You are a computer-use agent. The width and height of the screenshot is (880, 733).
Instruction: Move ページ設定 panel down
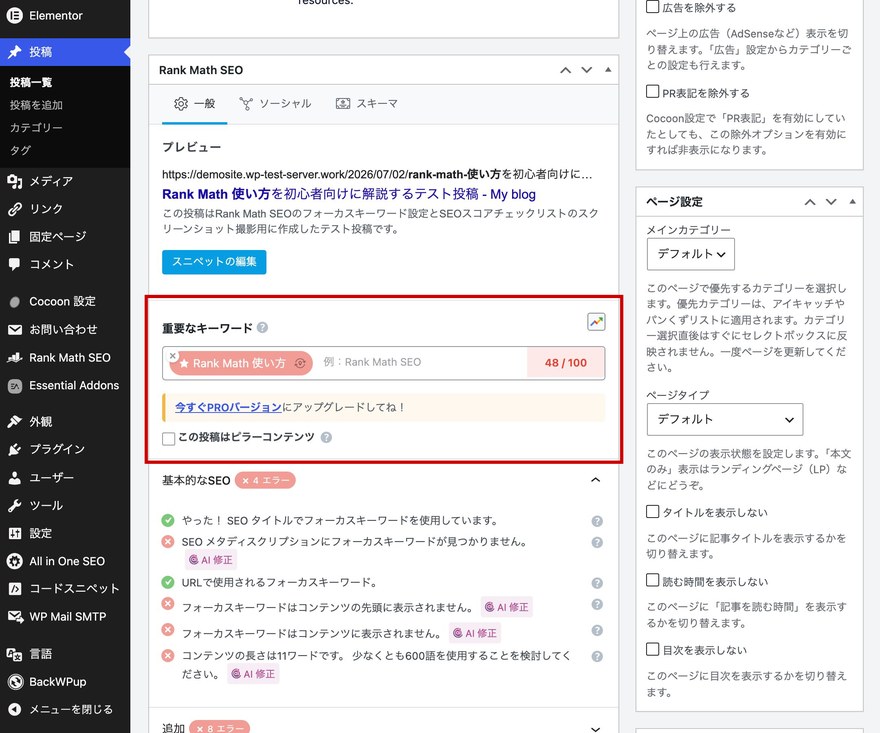[x=831, y=202]
